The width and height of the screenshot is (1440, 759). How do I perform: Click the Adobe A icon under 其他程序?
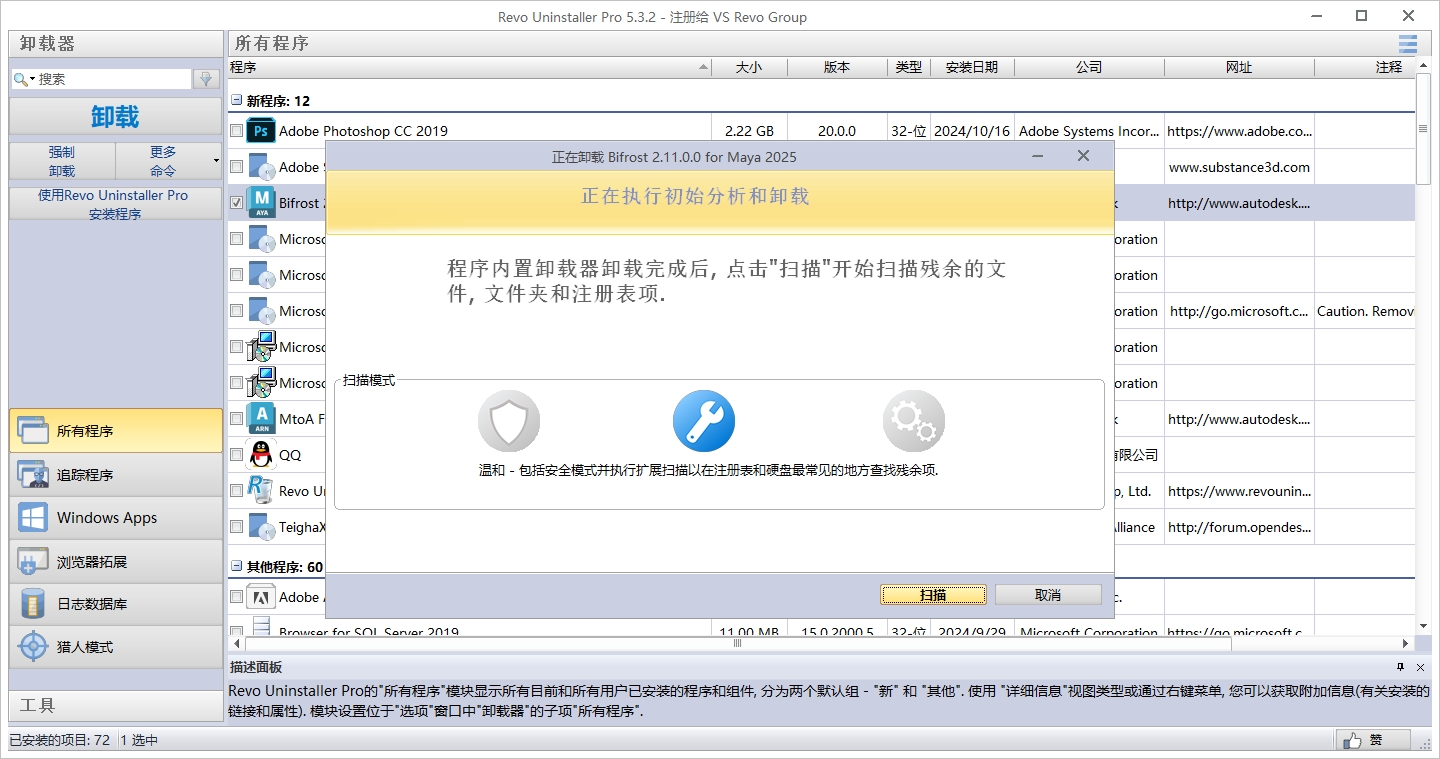[261, 597]
